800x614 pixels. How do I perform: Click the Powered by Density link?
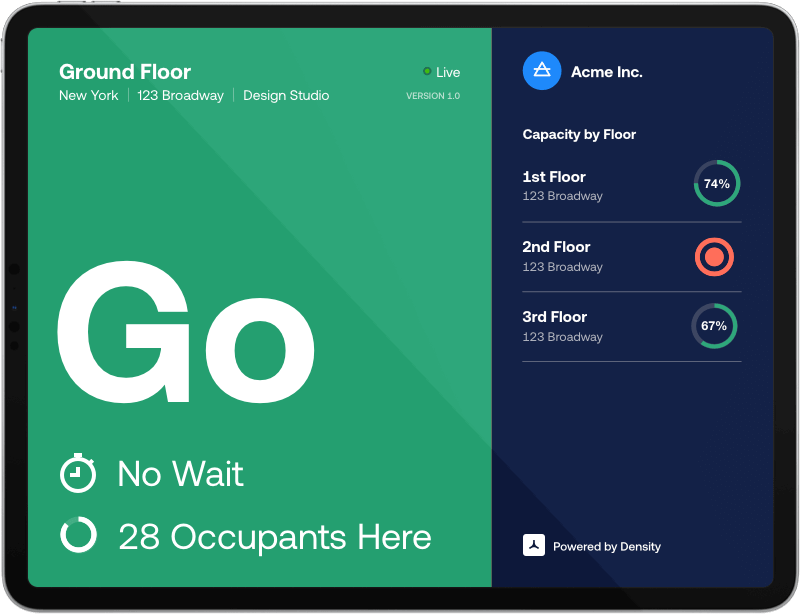point(607,547)
